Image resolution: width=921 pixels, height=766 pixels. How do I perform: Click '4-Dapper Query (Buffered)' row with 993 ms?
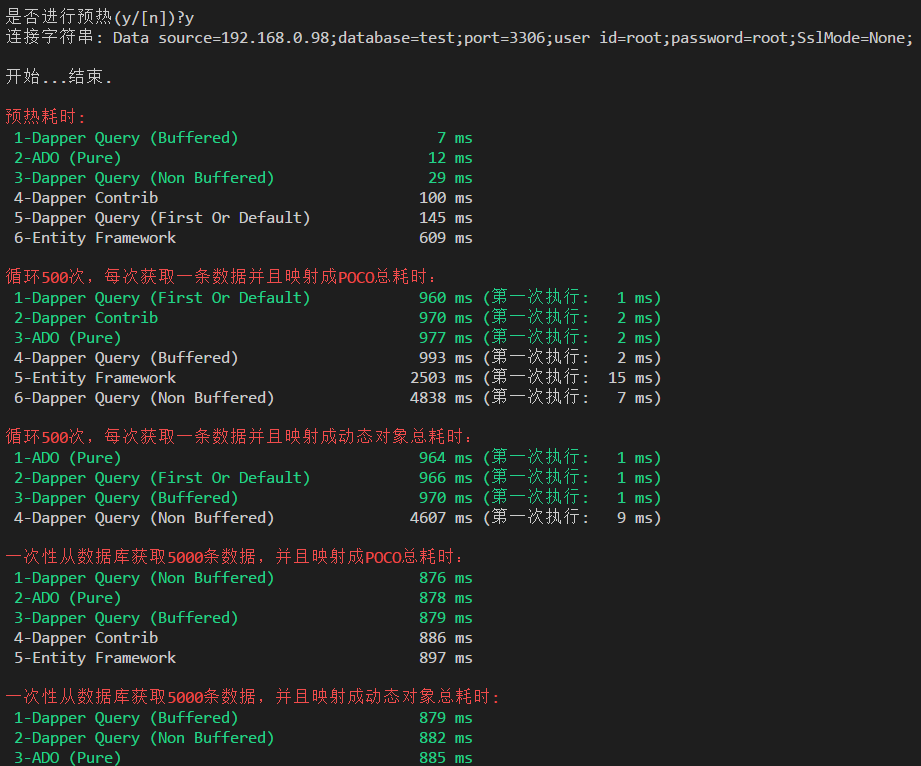(338, 358)
